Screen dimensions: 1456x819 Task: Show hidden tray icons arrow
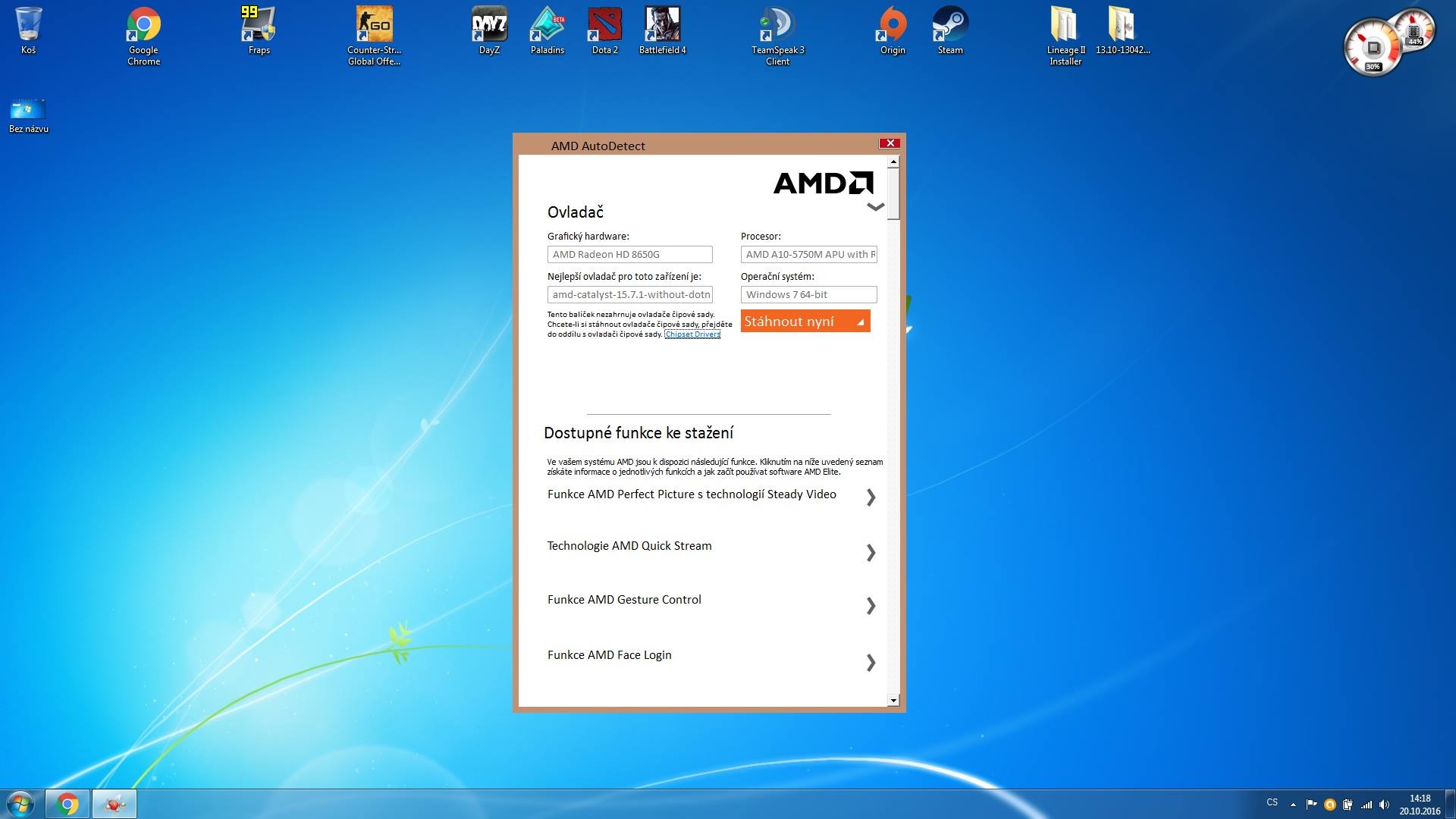[x=1293, y=804]
